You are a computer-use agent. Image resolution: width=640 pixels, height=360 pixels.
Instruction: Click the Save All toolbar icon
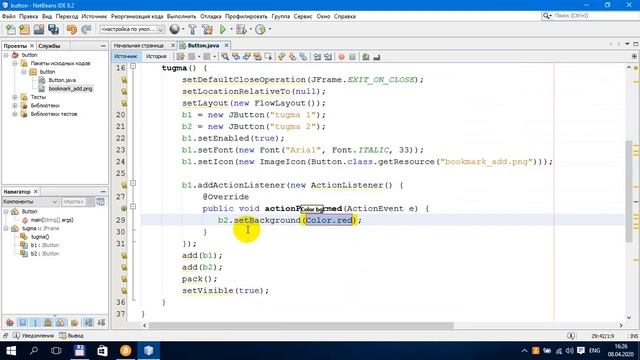pyautogui.click(x=53, y=29)
